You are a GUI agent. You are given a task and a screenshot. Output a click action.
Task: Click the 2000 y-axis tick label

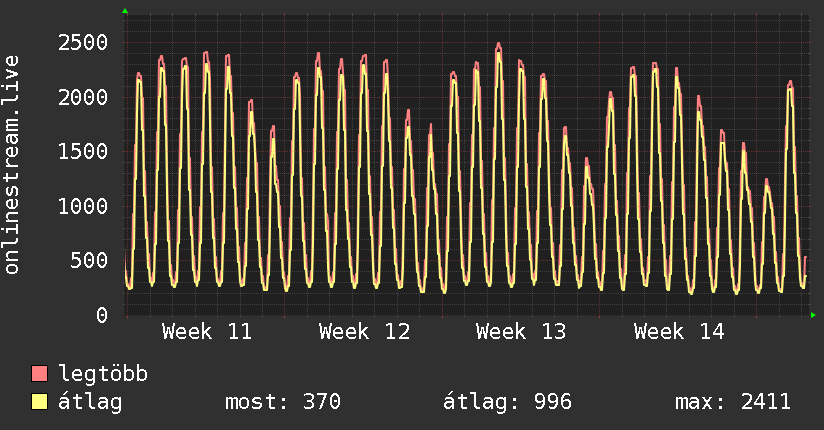coord(83,97)
